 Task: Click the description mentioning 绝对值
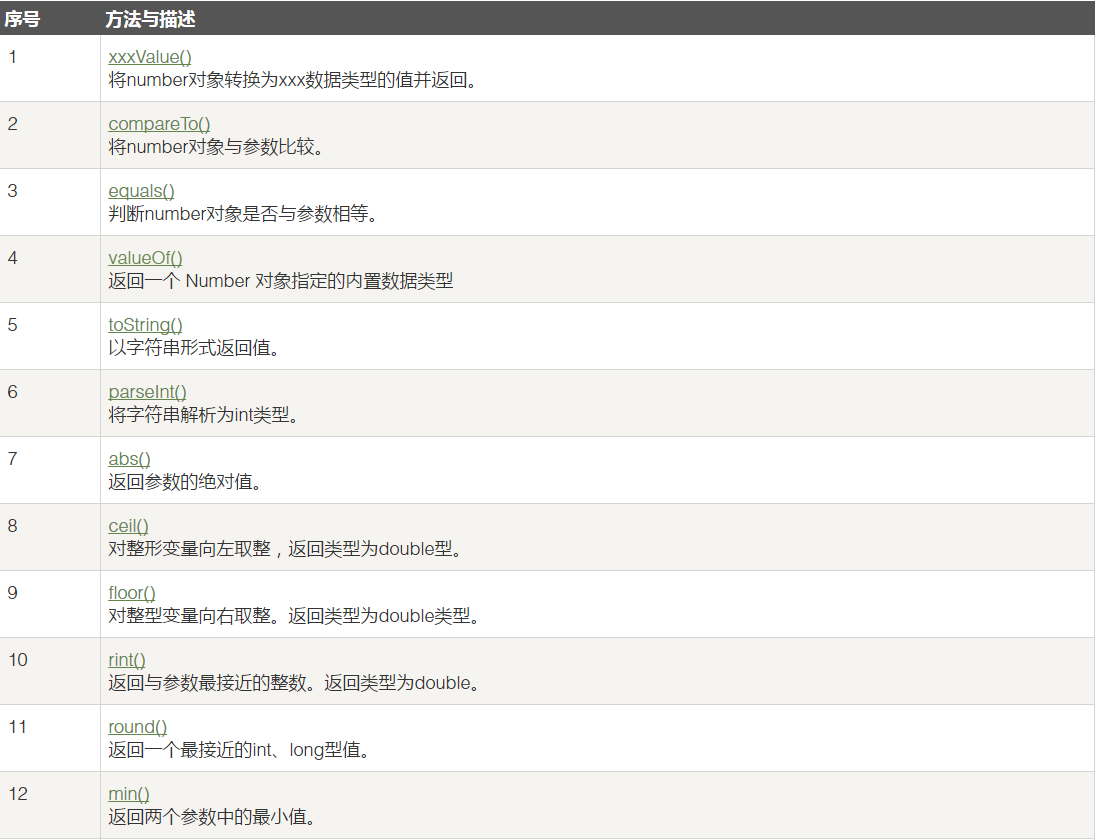(x=184, y=482)
